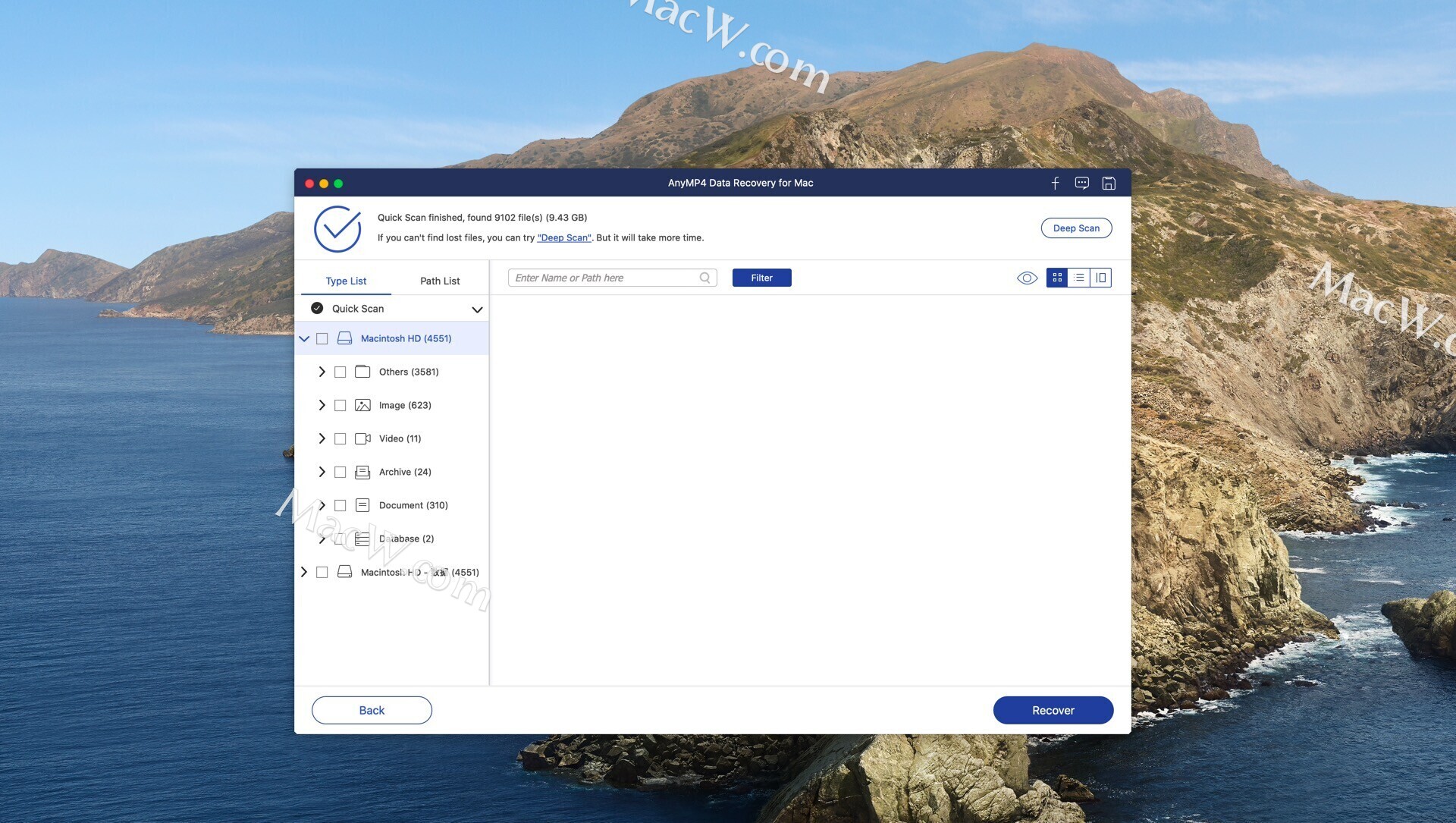Switch to list view
This screenshot has height=823, width=1456.
[x=1079, y=278]
